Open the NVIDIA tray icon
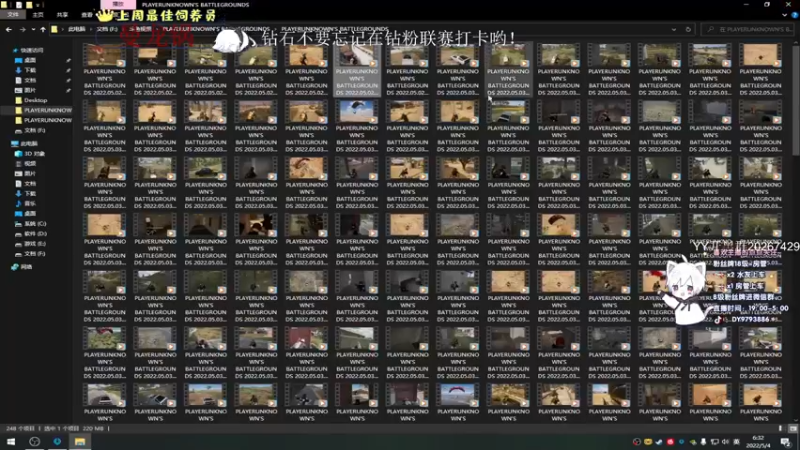Viewport: 800px width, 450px height. click(692, 442)
